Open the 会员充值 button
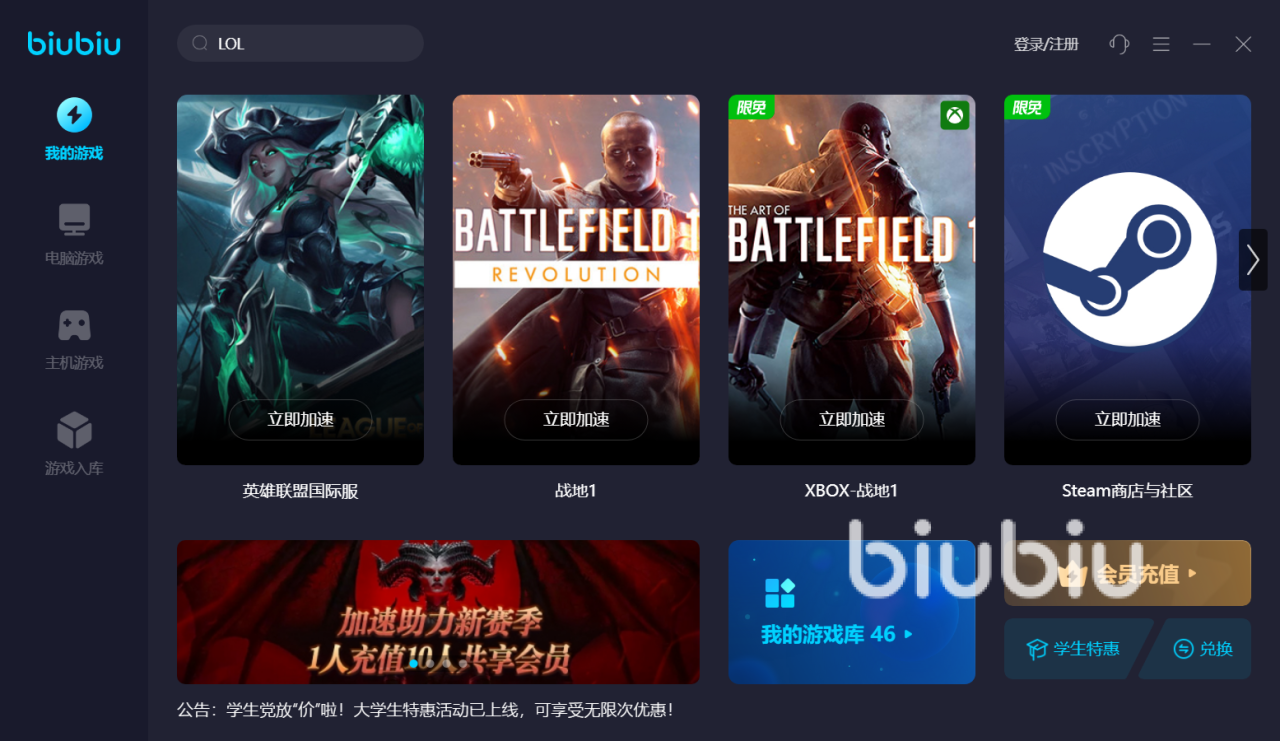The image size is (1280, 741). [1127, 573]
